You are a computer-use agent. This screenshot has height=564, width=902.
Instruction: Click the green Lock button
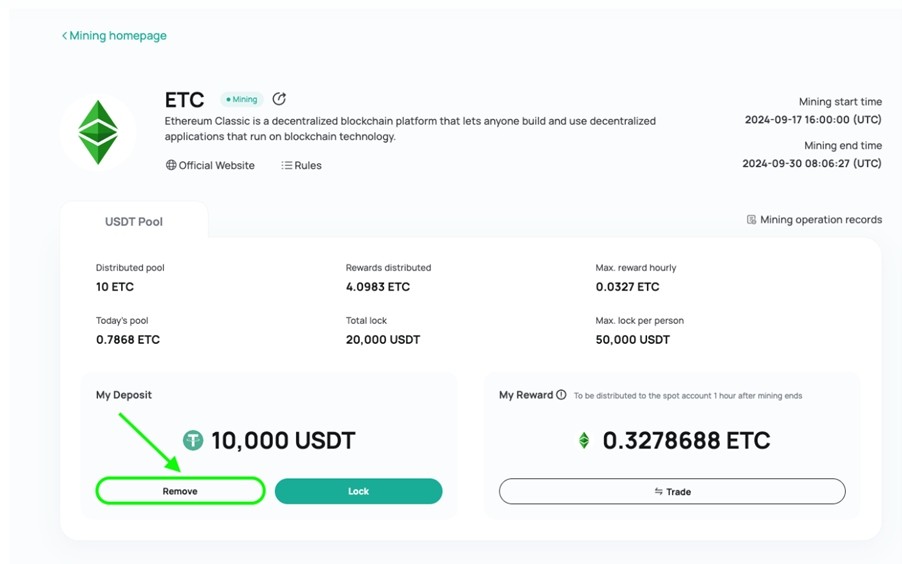click(x=358, y=491)
